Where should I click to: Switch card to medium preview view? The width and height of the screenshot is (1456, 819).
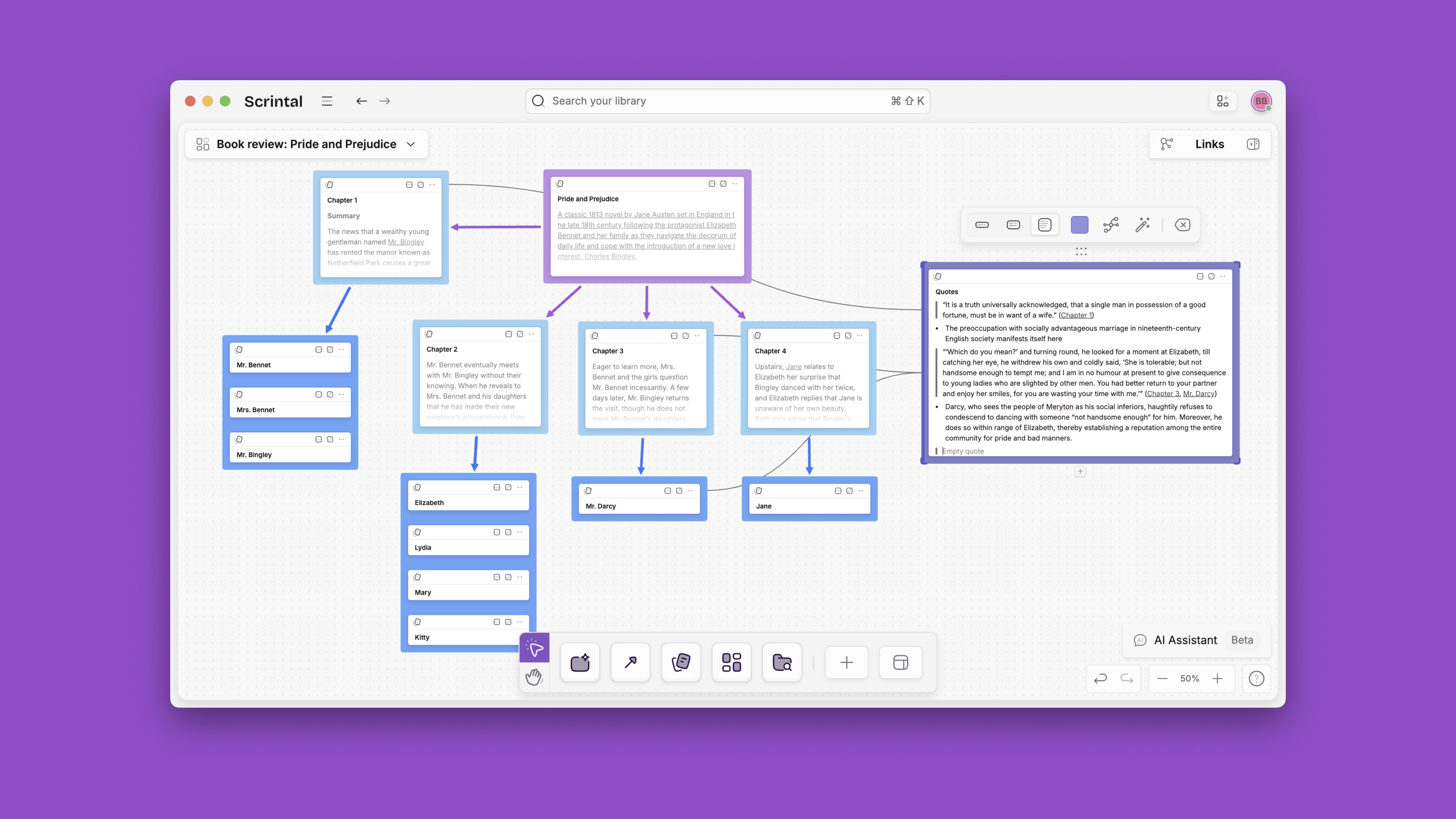[x=1014, y=225]
